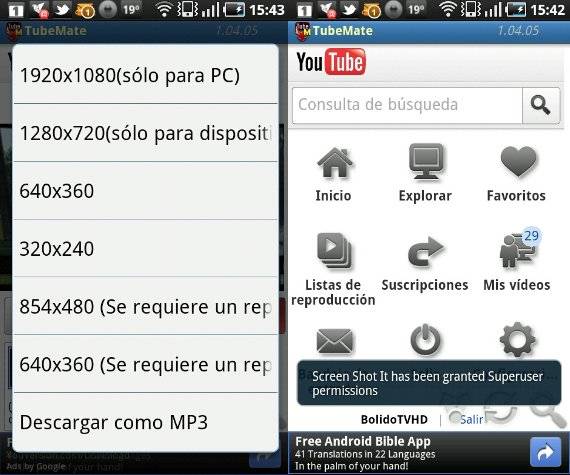The width and height of the screenshot is (570, 475).
Task: Tap the TubeMate app icon in right title bar
Action: [x=303, y=31]
